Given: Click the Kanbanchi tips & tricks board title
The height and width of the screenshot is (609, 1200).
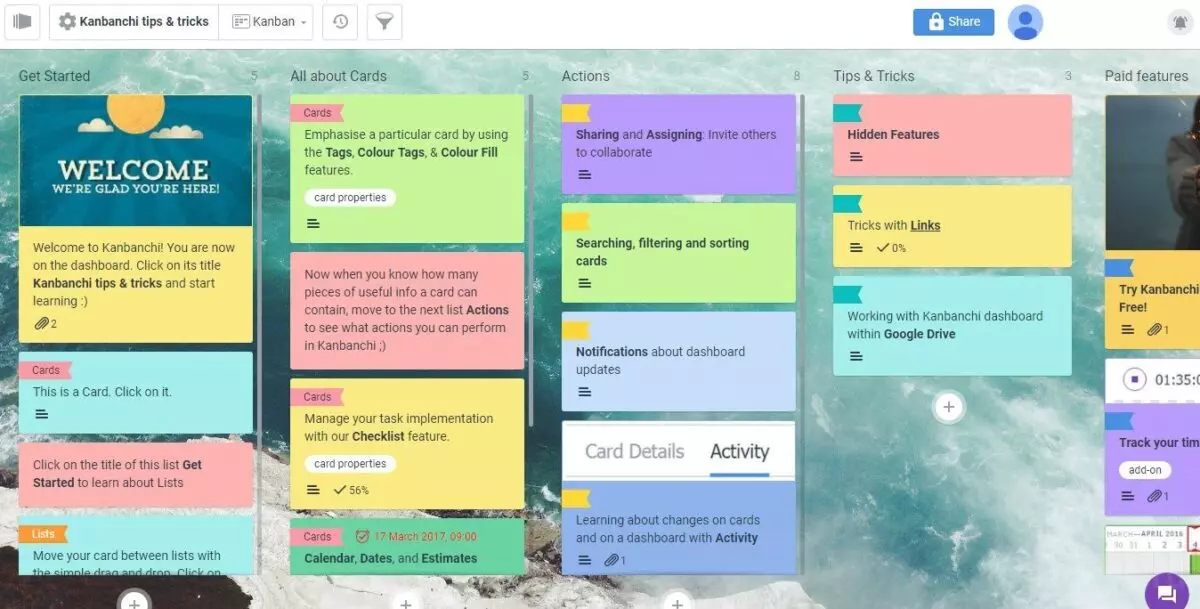Looking at the screenshot, I should (144, 21).
